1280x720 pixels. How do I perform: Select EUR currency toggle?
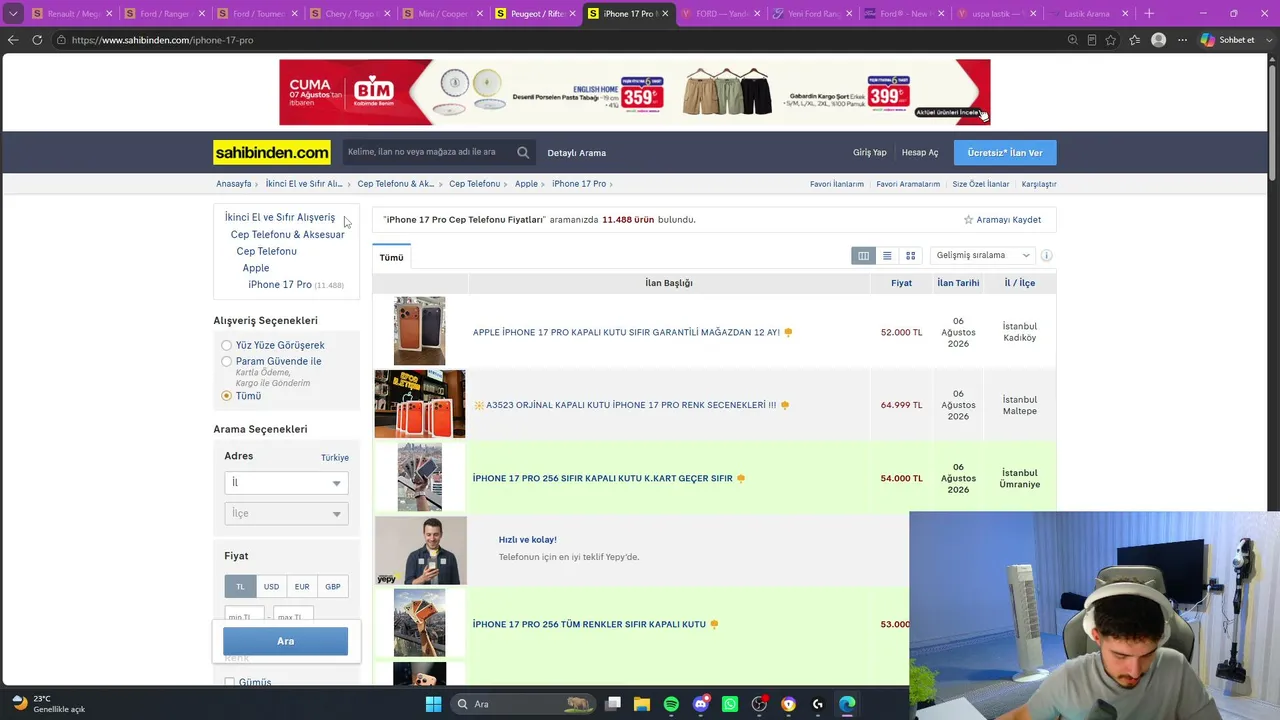302,587
